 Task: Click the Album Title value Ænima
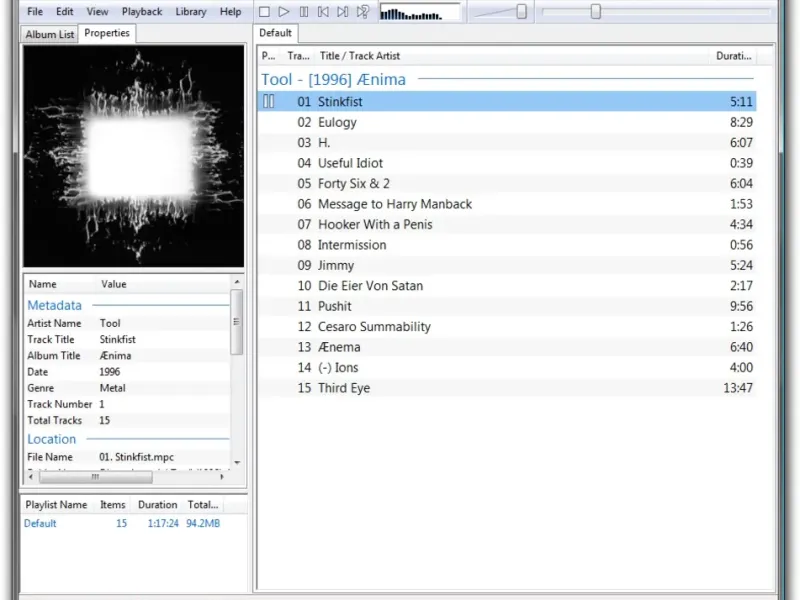pos(115,356)
